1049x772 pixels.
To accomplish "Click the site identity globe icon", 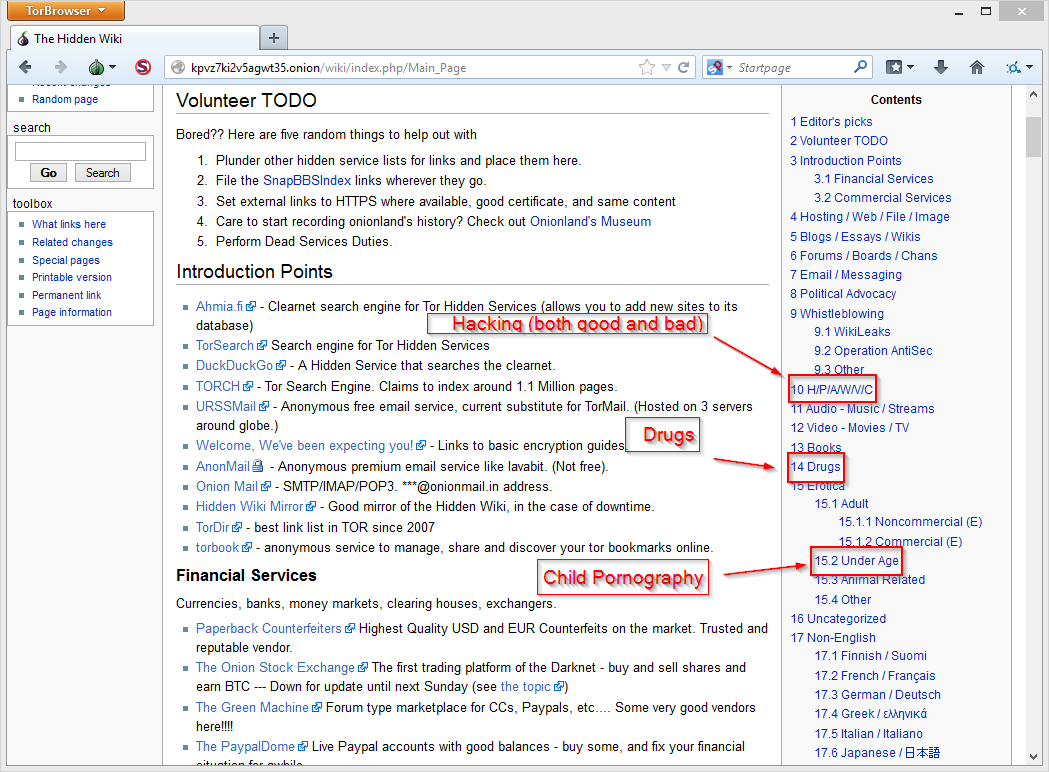I will coord(177,68).
